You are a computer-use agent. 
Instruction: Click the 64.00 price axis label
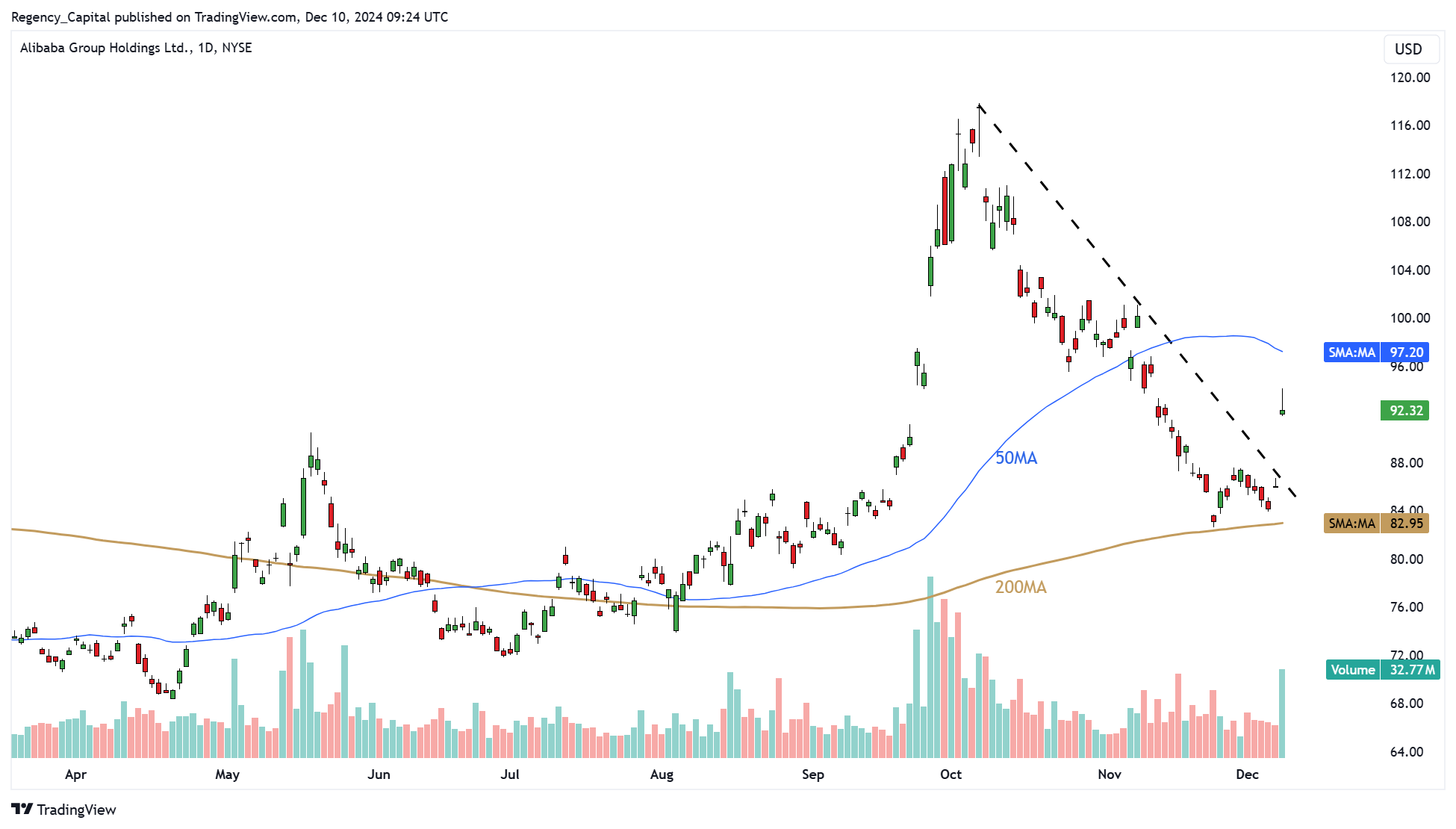point(1407,752)
